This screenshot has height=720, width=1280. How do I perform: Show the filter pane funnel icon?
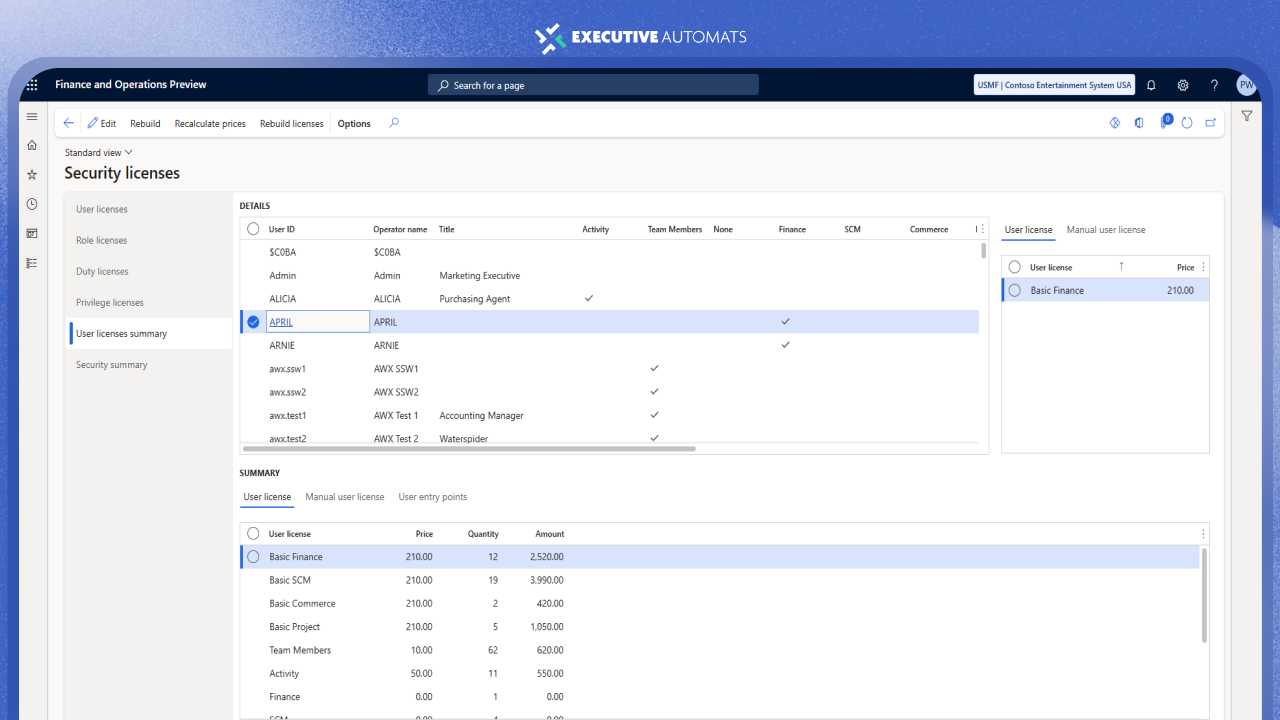point(1247,116)
